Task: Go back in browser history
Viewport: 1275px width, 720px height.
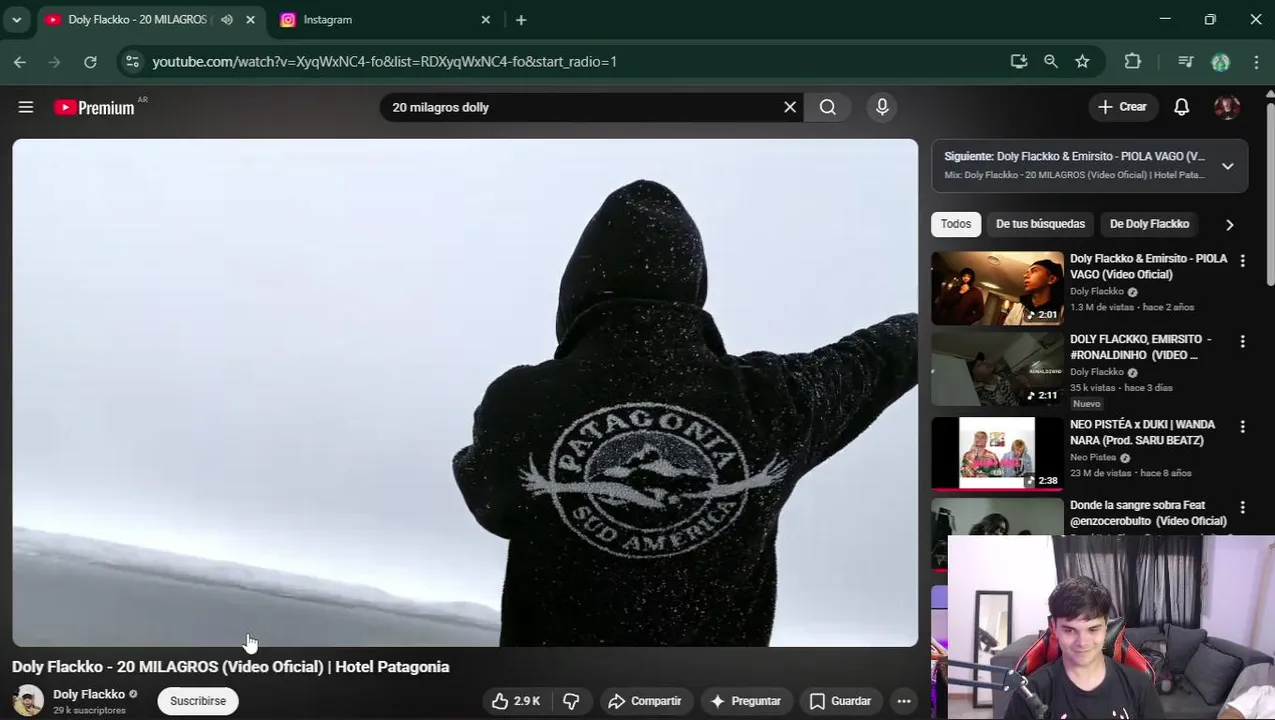Action: (x=20, y=62)
